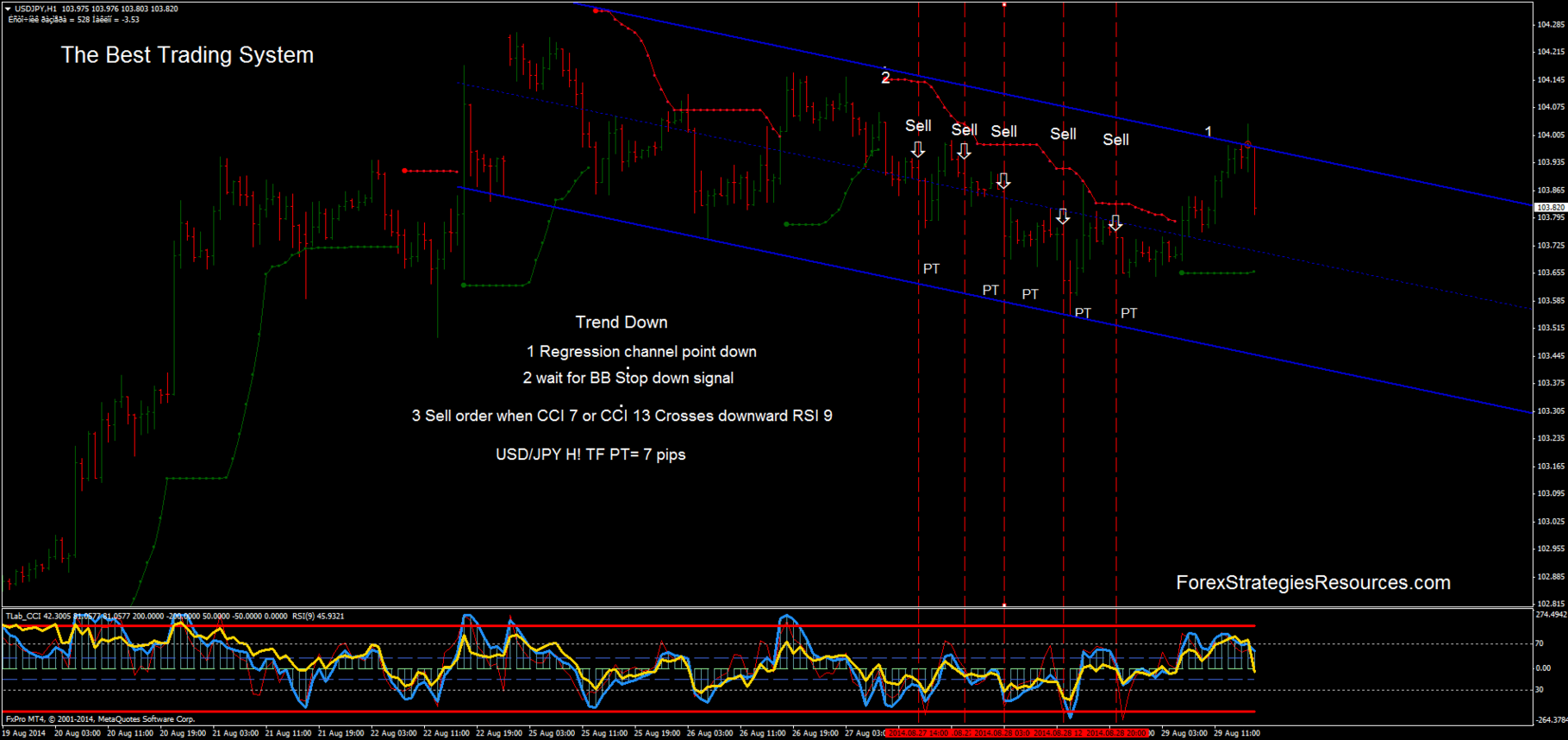Click the highlighted current price 103.820

point(1551,207)
